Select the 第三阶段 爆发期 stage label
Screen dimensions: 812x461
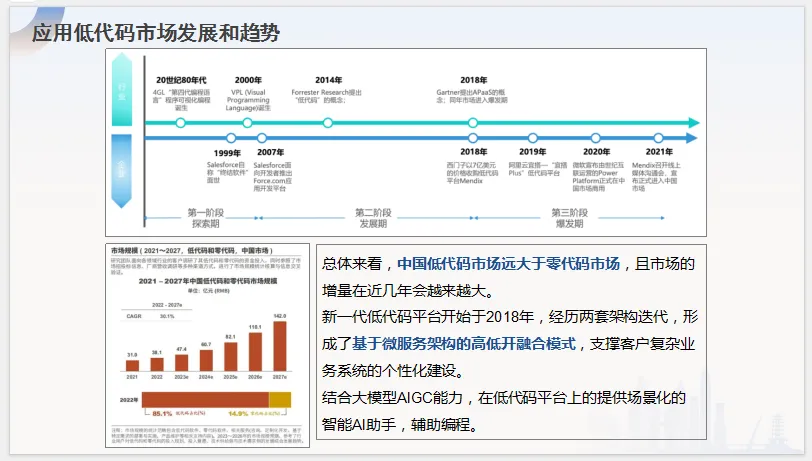(569, 218)
